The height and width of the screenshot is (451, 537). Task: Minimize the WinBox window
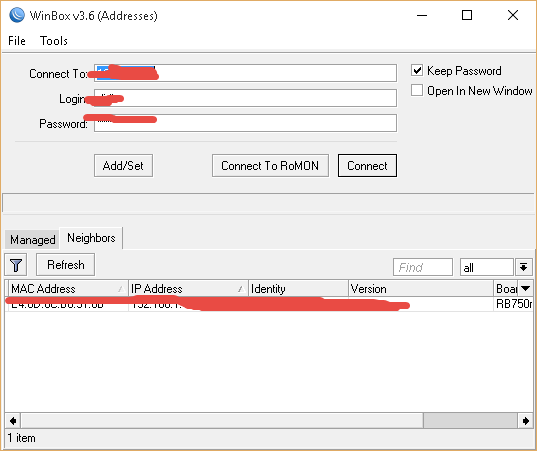[422, 15]
